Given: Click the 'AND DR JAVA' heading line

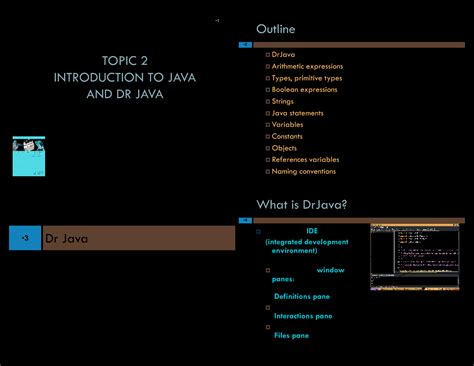Looking at the screenshot, I should (125, 94).
